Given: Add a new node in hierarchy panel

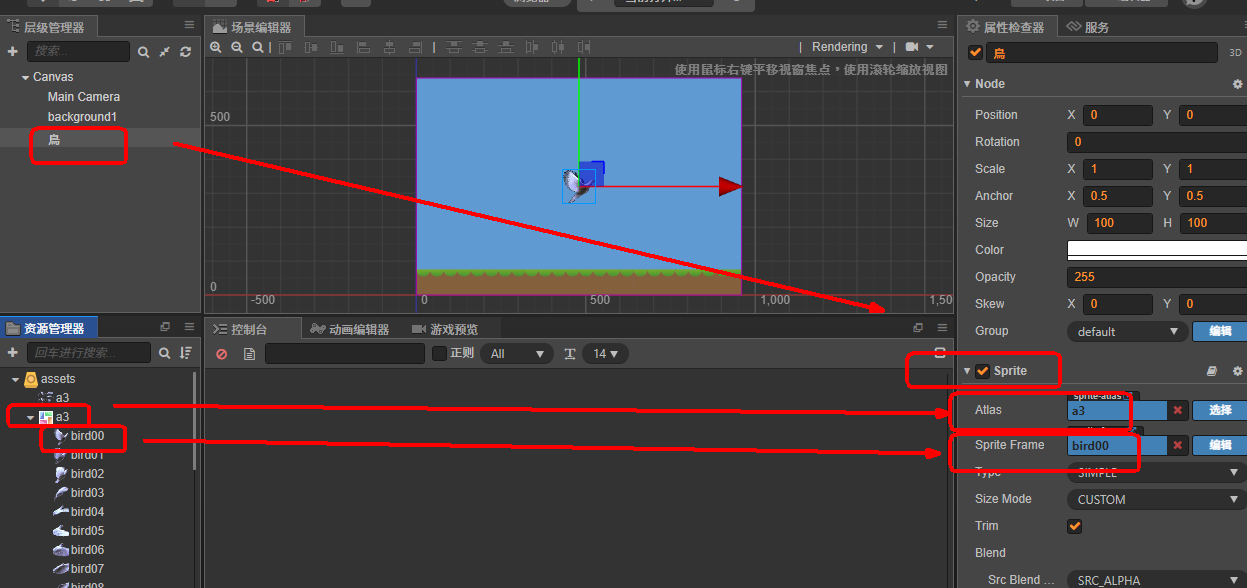Looking at the screenshot, I should (x=13, y=51).
